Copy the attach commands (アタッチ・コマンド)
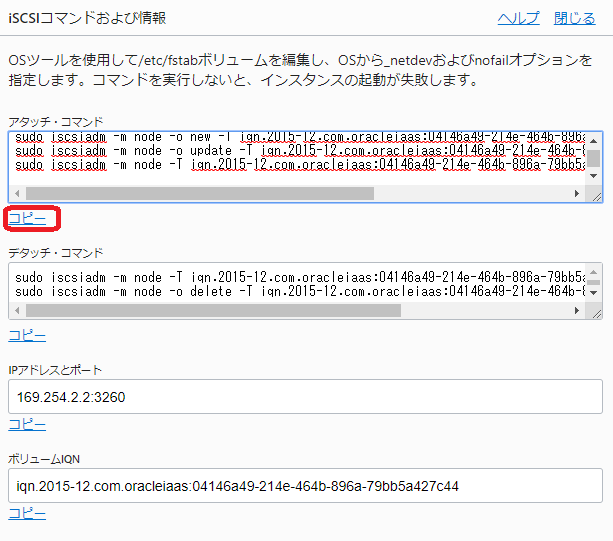This screenshot has width=613, height=541. pos(27,217)
